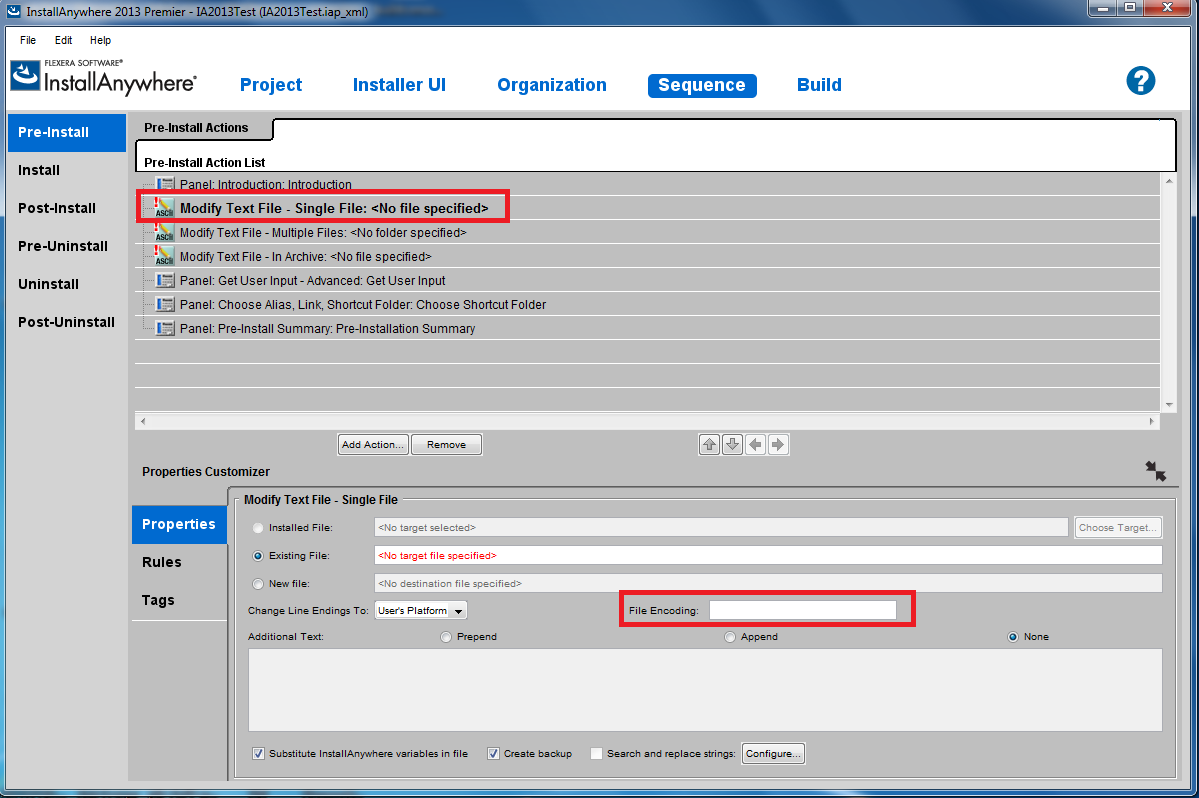Click action list vertical scrollbar up arrow
The image size is (1199, 798).
click(x=1168, y=181)
